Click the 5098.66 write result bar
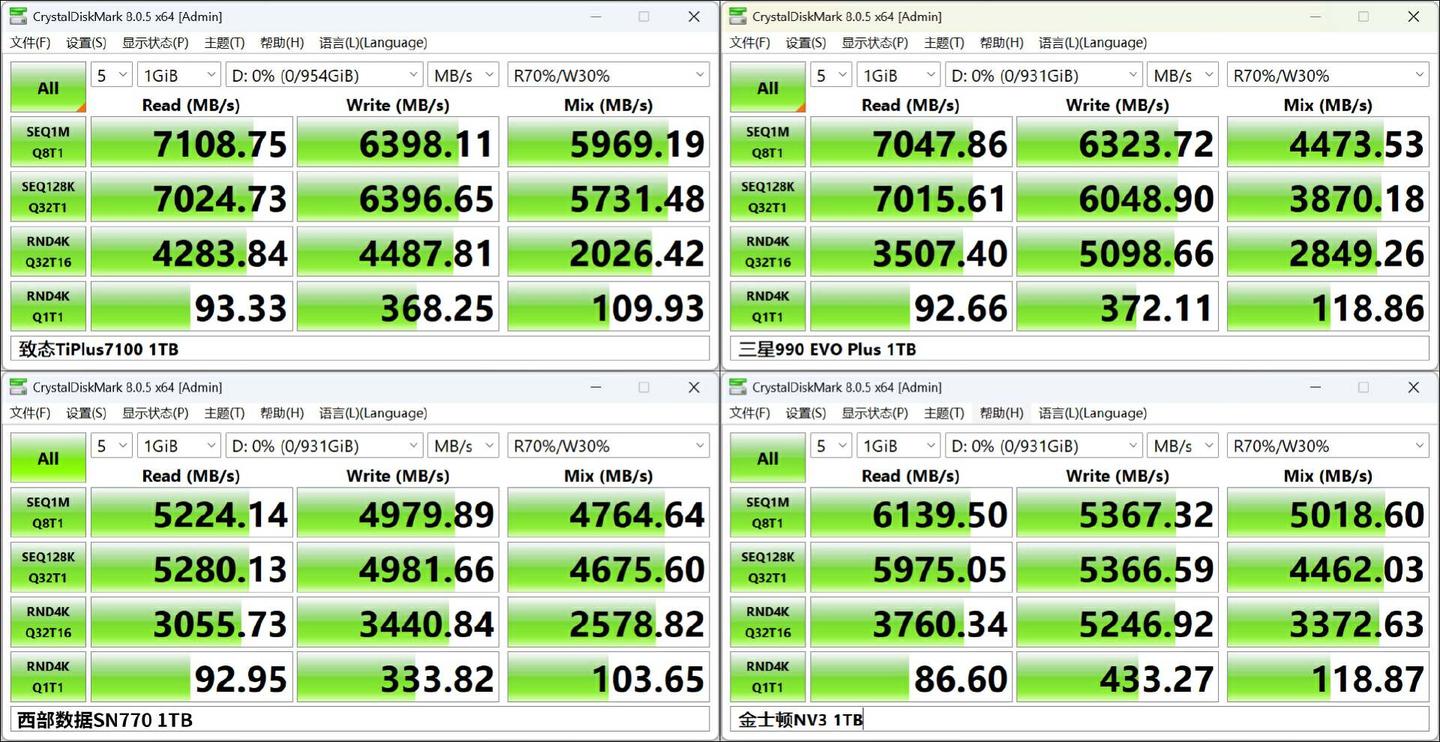Screen dimensions: 1440x742 (x=1117, y=252)
